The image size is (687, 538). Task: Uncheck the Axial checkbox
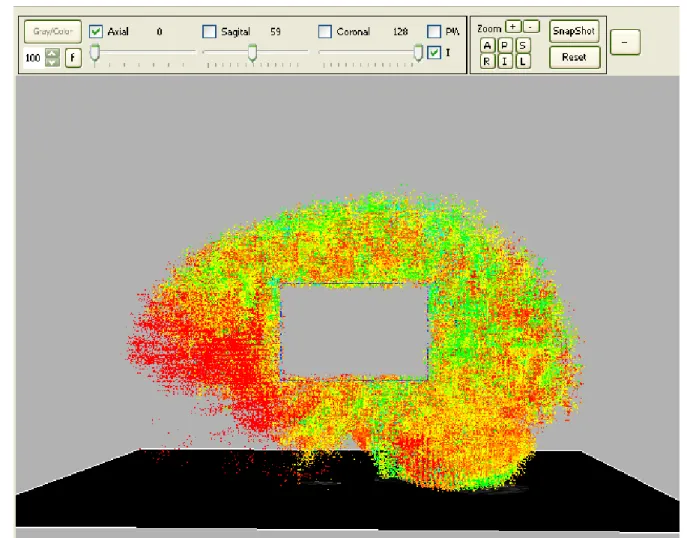96,32
